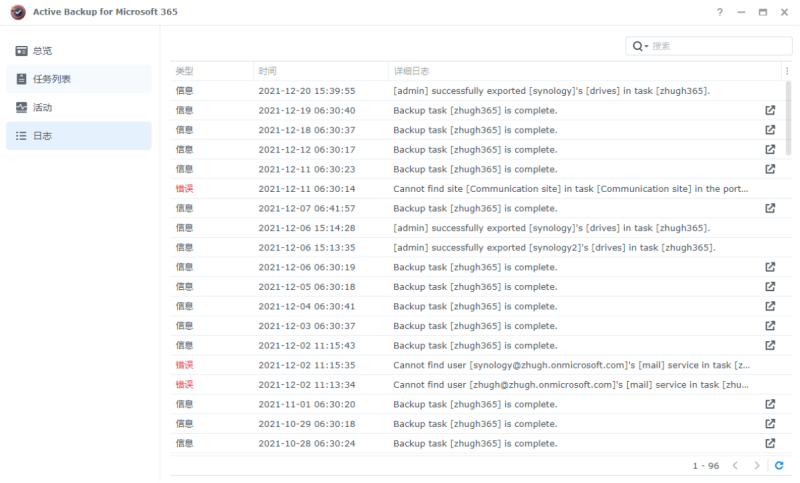800x483 pixels.
Task: Click the 错误 label at 2021-12-02 11:15:35
Action: (184, 365)
